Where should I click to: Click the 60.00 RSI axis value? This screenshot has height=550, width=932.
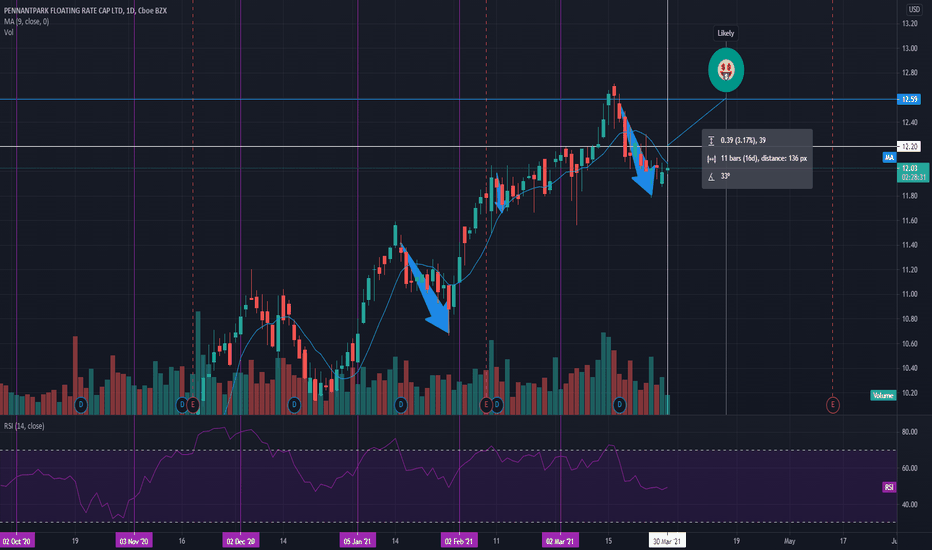pos(909,468)
